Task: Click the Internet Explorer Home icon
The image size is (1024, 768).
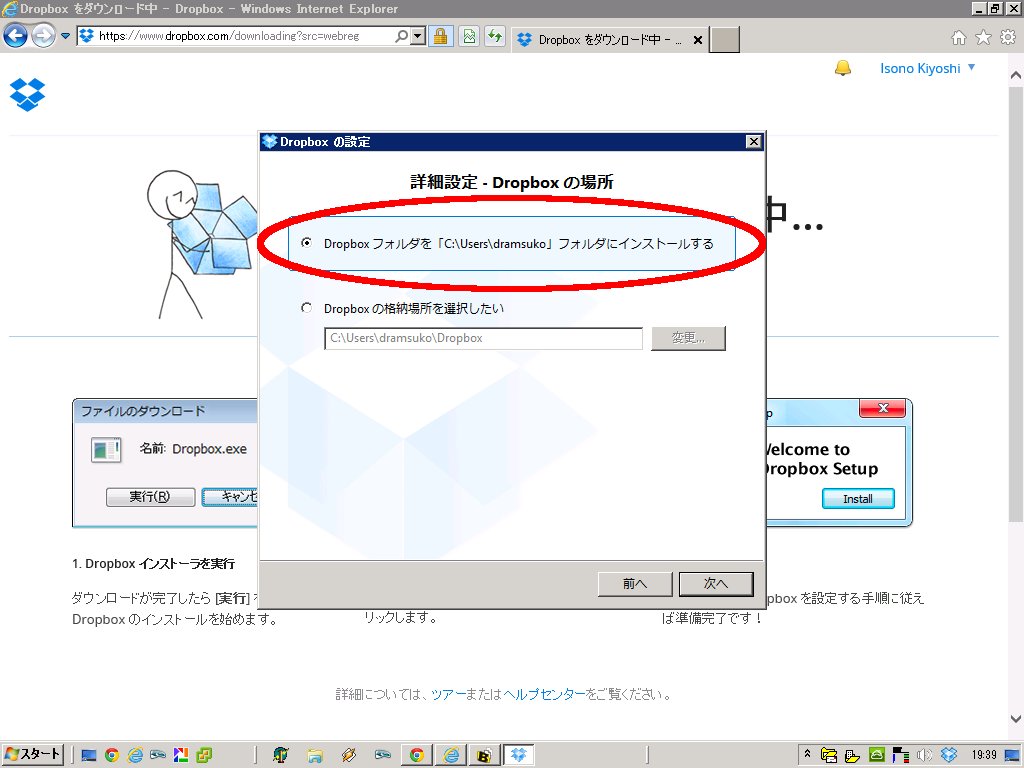Action: pyautogui.click(x=959, y=38)
